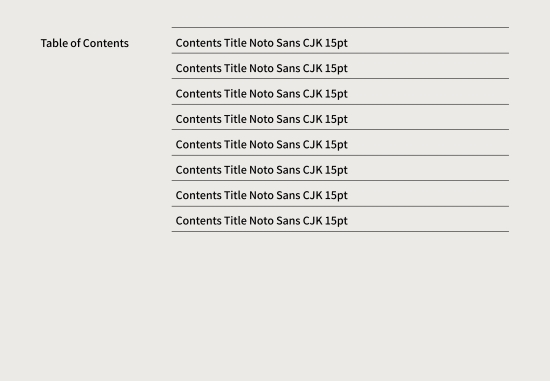This screenshot has width=550, height=381.
Task: Open the first Contents Title entry
Action: 340,40
